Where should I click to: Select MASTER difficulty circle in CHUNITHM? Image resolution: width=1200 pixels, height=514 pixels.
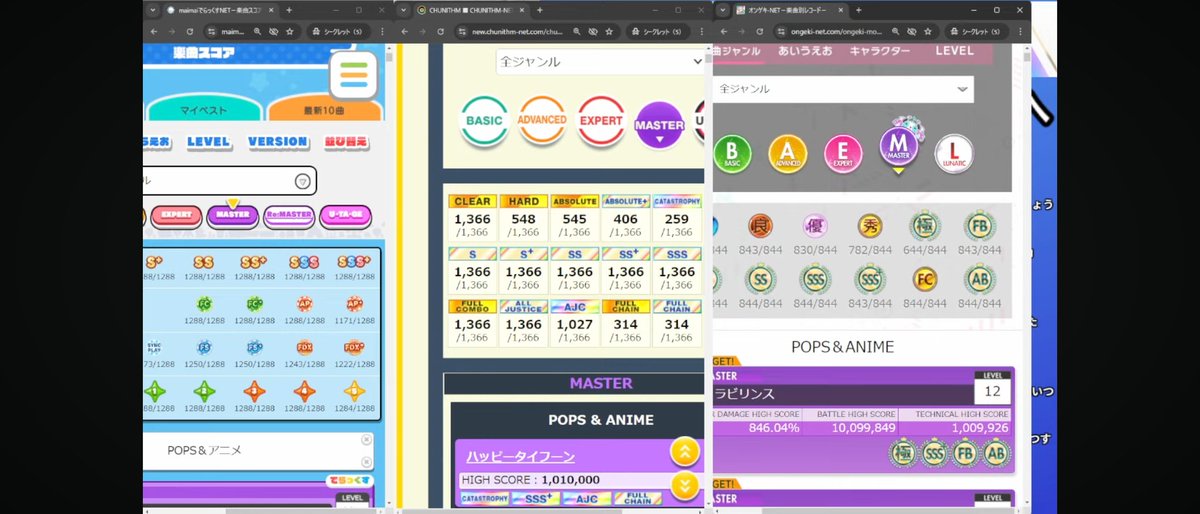(x=659, y=126)
